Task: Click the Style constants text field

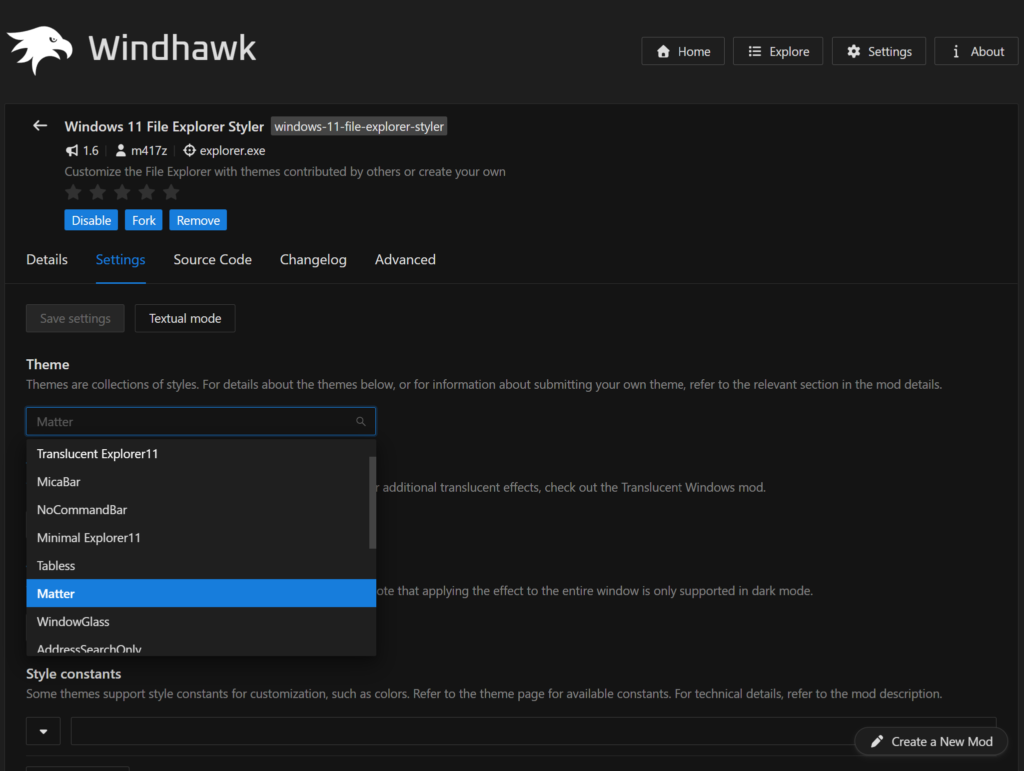Action: click(x=534, y=731)
